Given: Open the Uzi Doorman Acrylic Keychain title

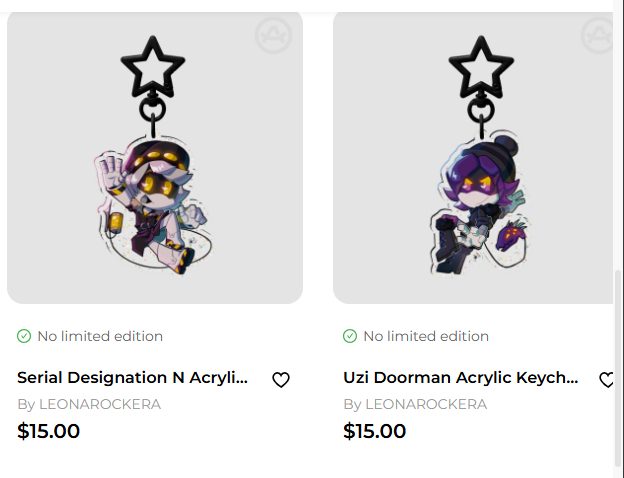Looking at the screenshot, I should (461, 378).
